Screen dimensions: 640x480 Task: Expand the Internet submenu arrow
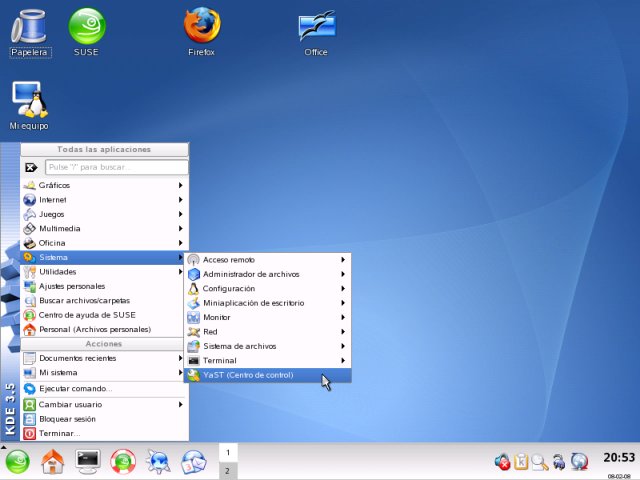180,200
